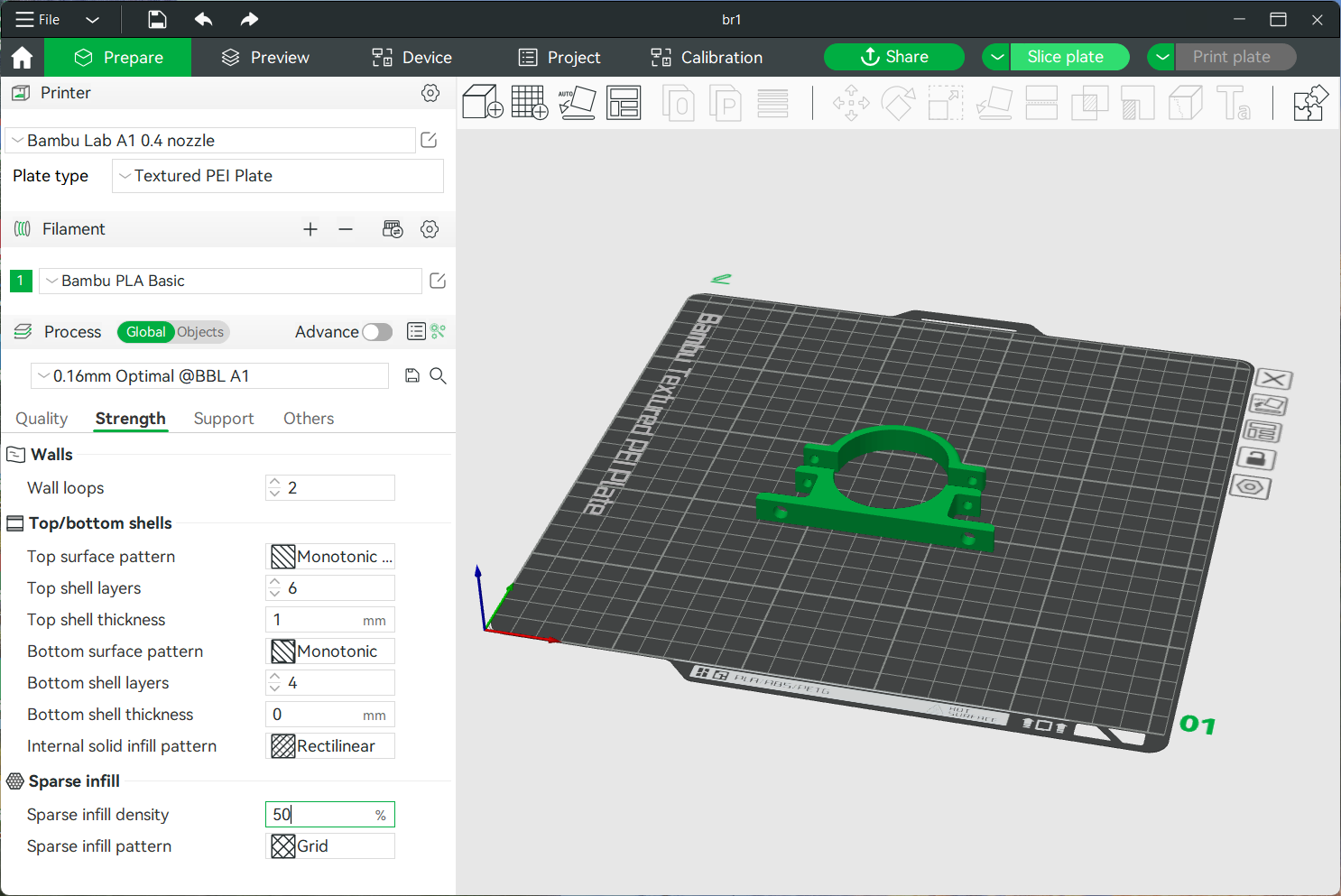Save project with the floppy disk icon
The height and width of the screenshot is (896, 1341).
click(157, 19)
